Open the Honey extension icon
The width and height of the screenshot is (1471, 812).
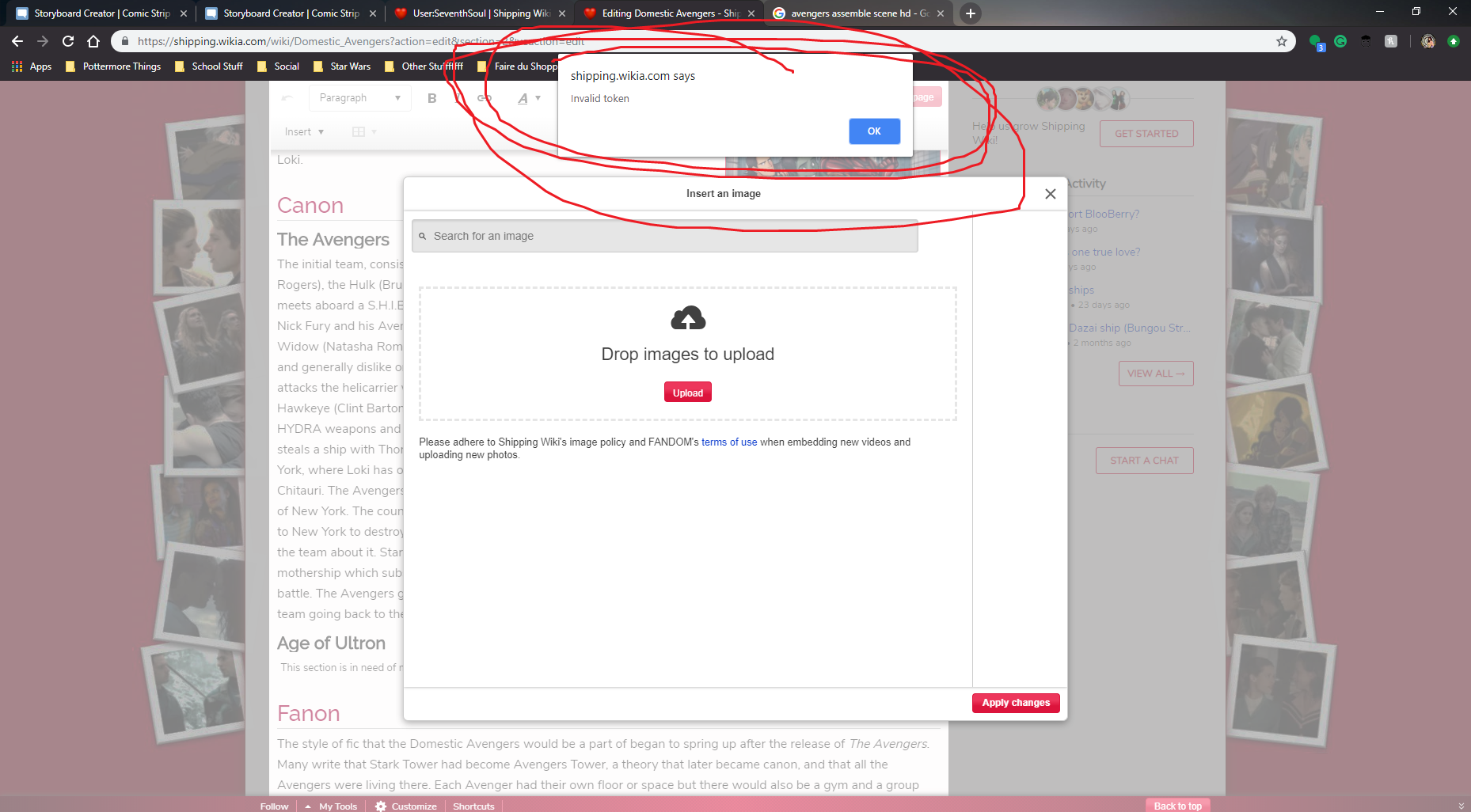[x=1391, y=41]
